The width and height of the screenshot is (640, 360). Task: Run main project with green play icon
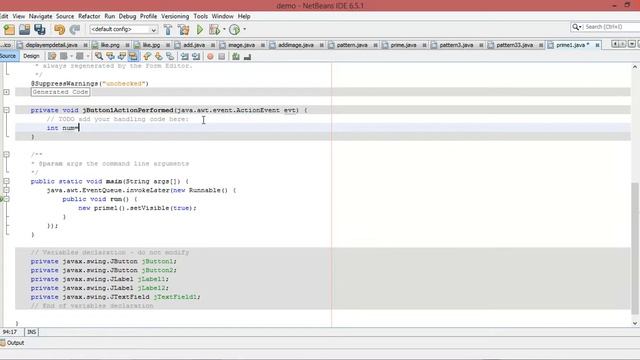[200, 29]
